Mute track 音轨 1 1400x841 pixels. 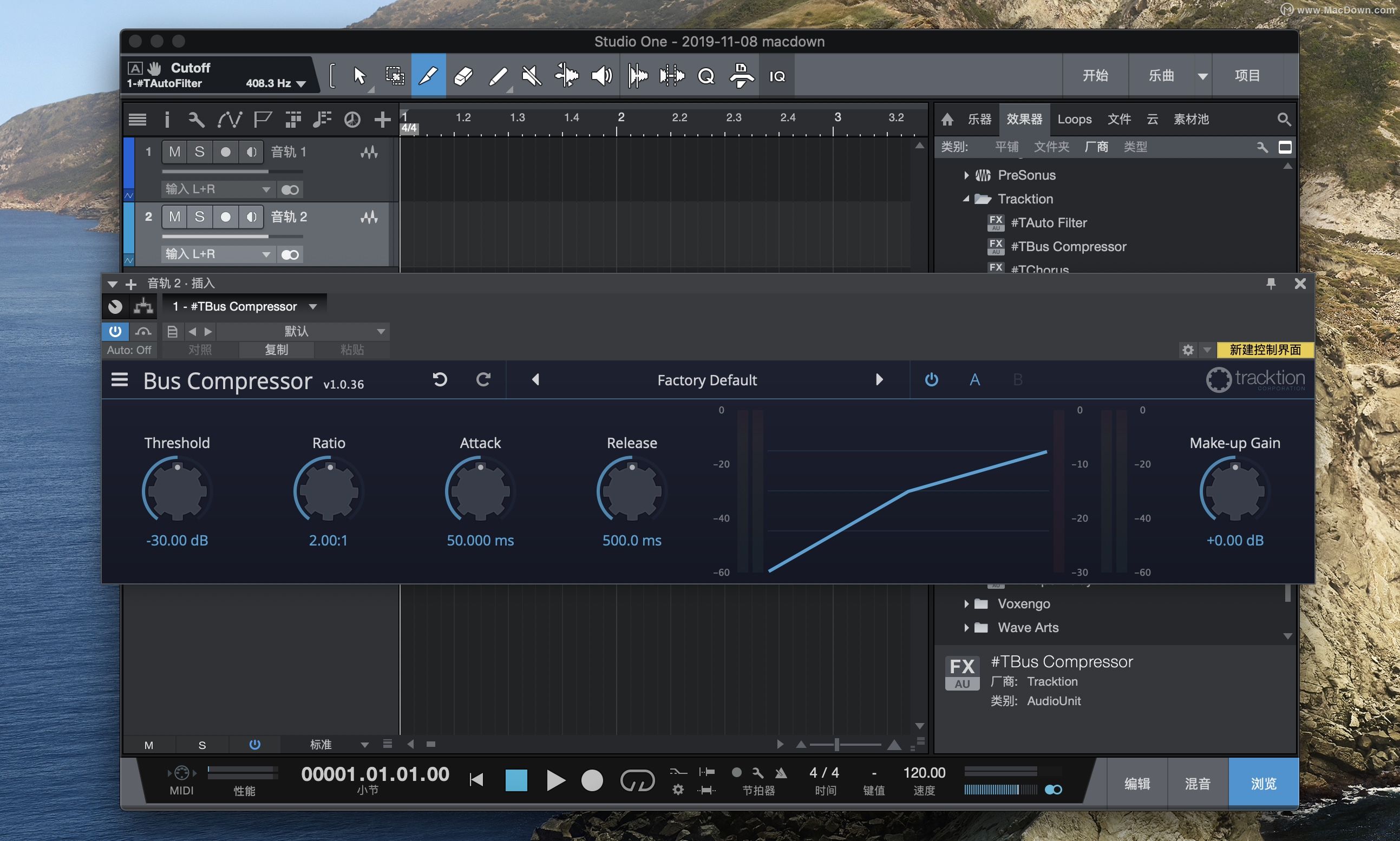click(x=174, y=152)
